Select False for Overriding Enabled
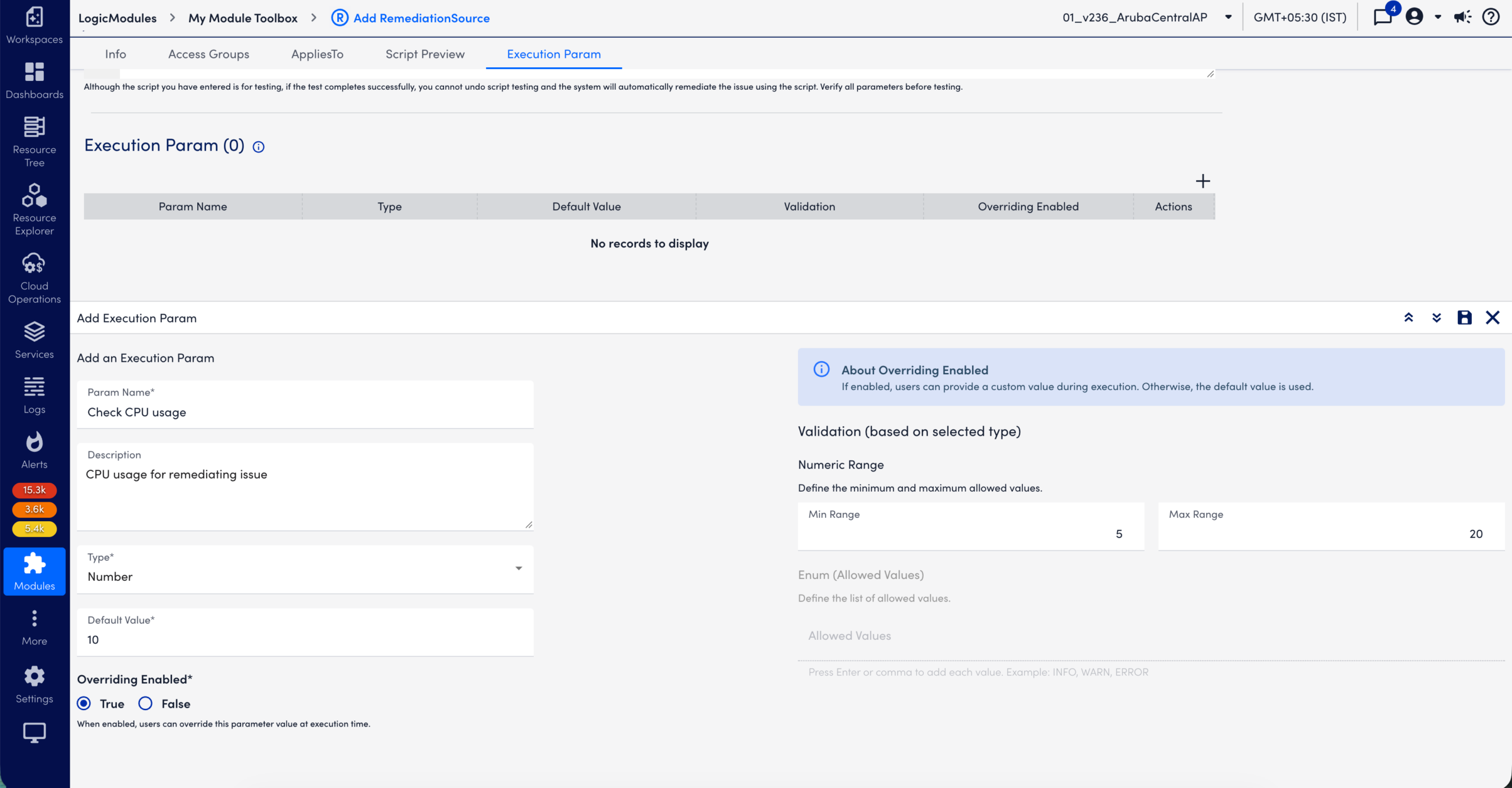 tap(145, 703)
